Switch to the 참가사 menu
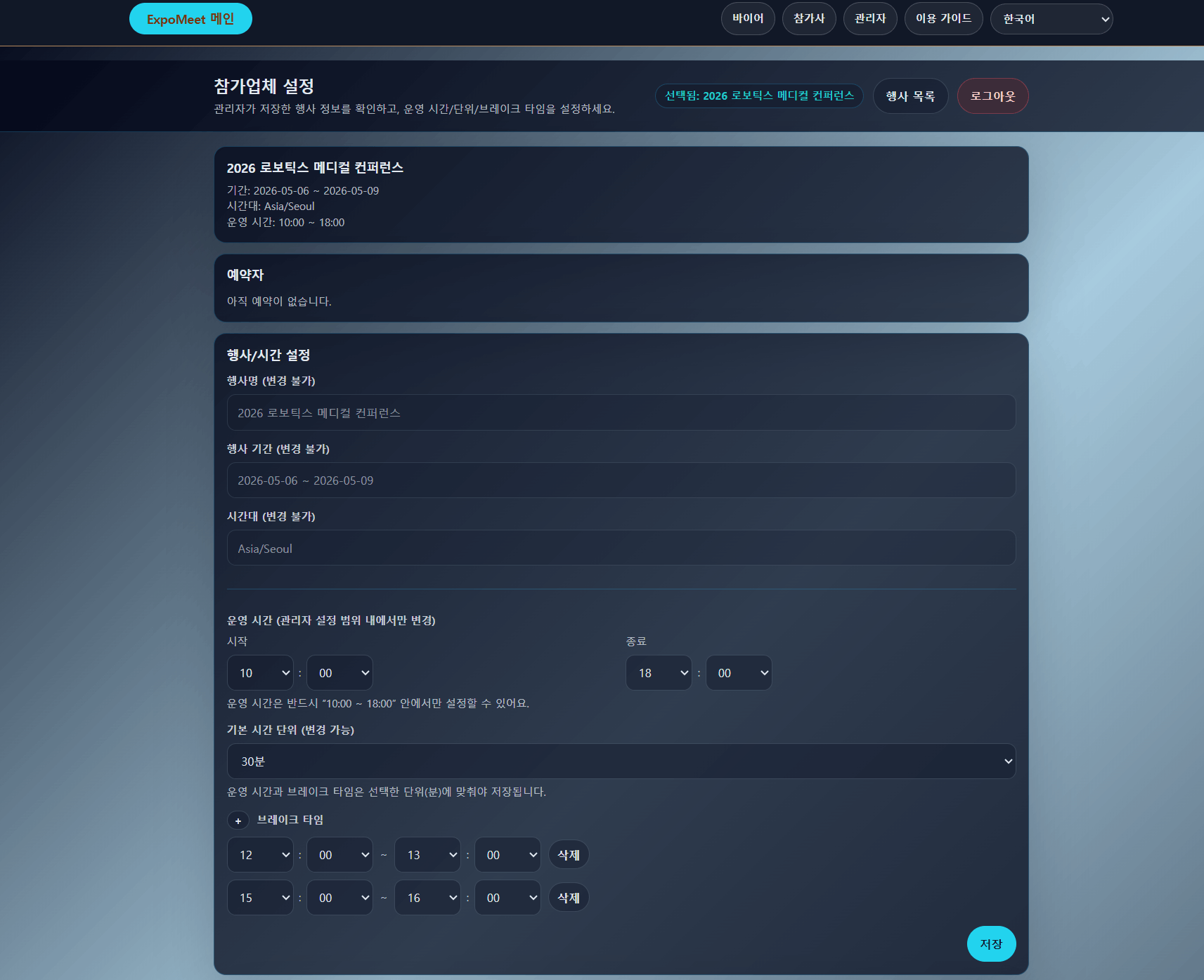Image resolution: width=1204 pixels, height=980 pixels. [x=808, y=18]
